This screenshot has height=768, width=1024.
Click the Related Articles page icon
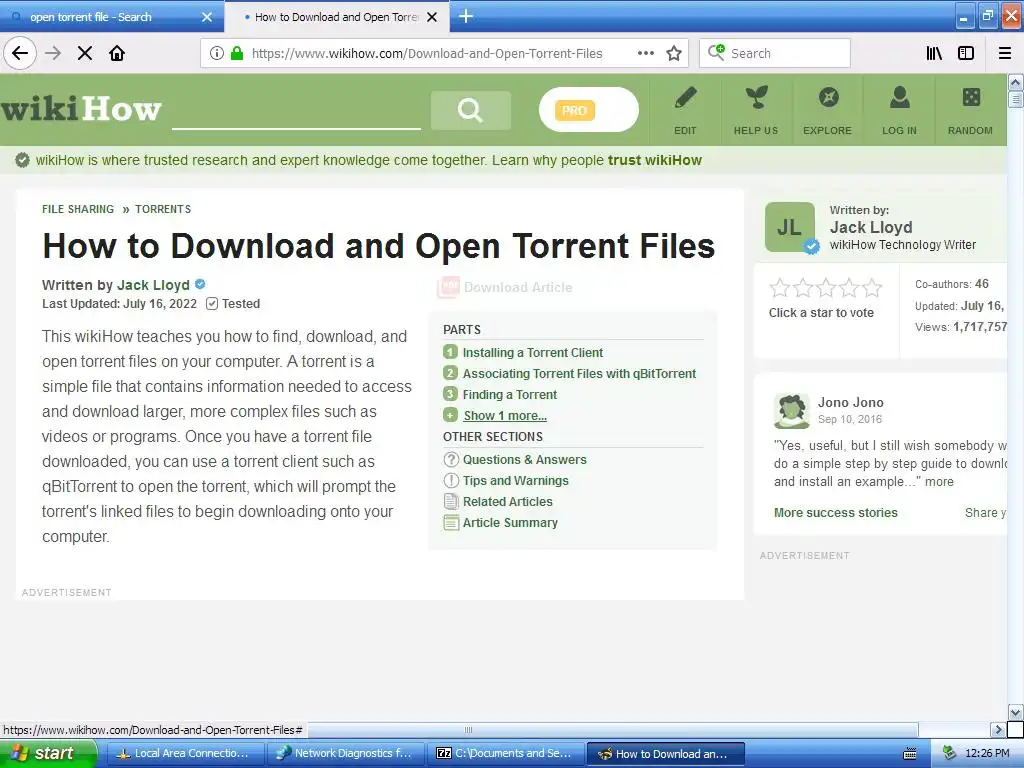click(x=451, y=502)
